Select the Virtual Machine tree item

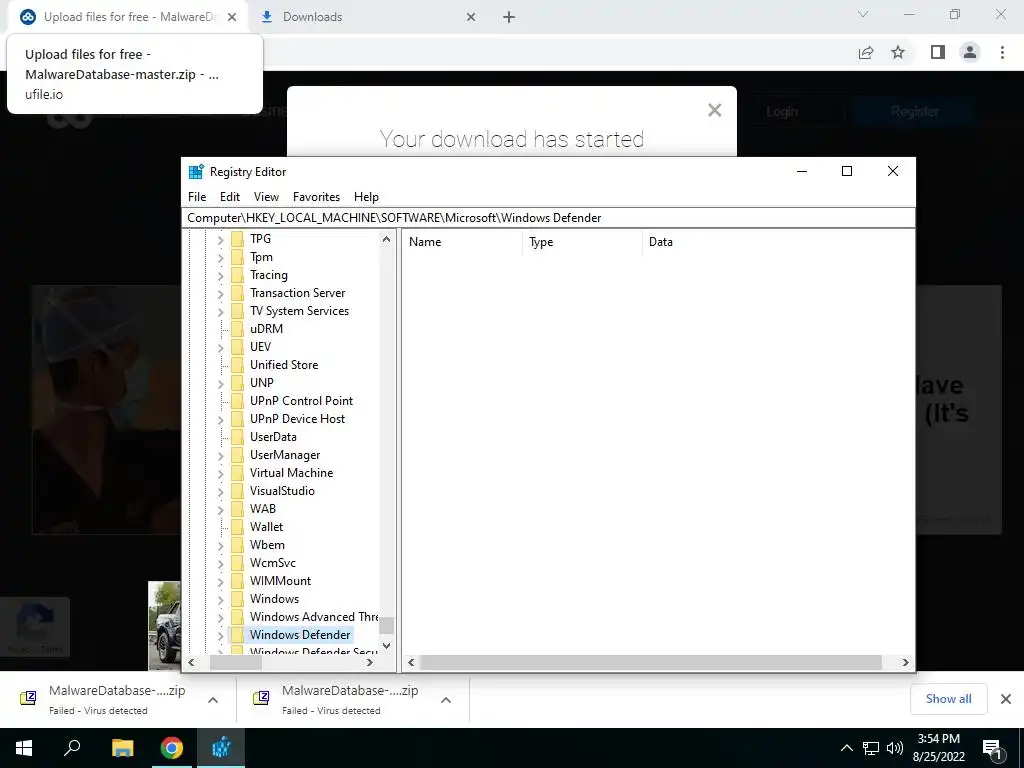click(291, 472)
